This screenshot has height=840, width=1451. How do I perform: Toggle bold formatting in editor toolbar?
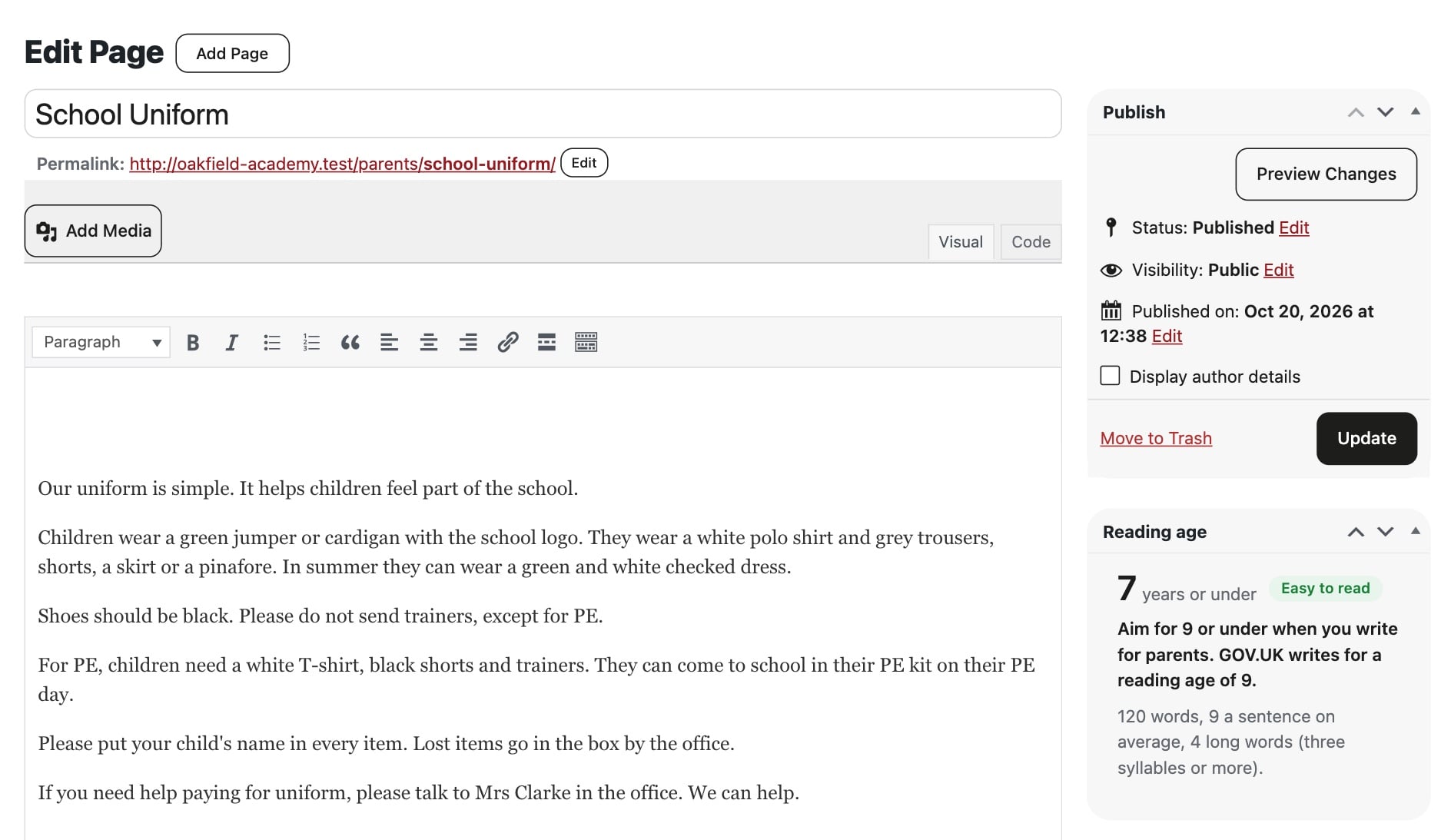193,342
